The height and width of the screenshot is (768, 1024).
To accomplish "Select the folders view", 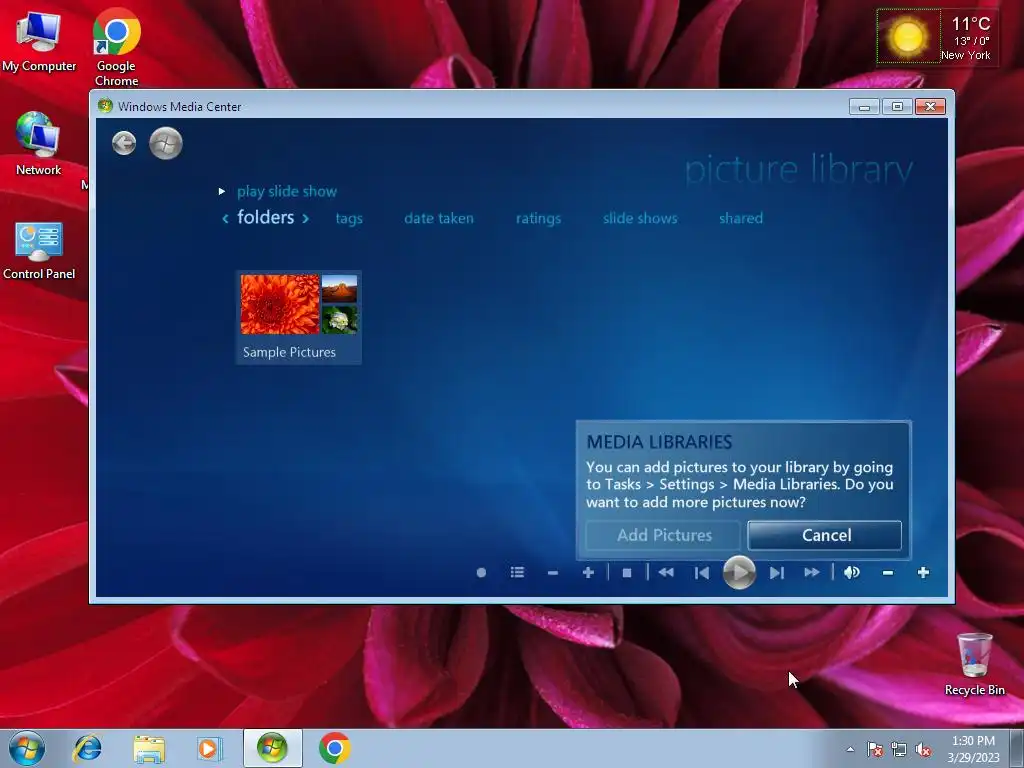I will click(265, 217).
